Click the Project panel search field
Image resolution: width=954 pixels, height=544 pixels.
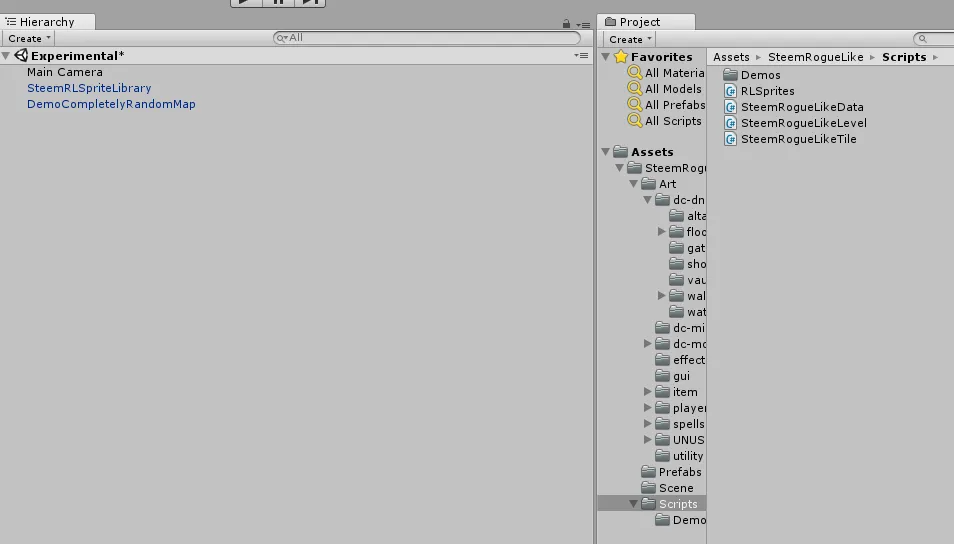935,39
